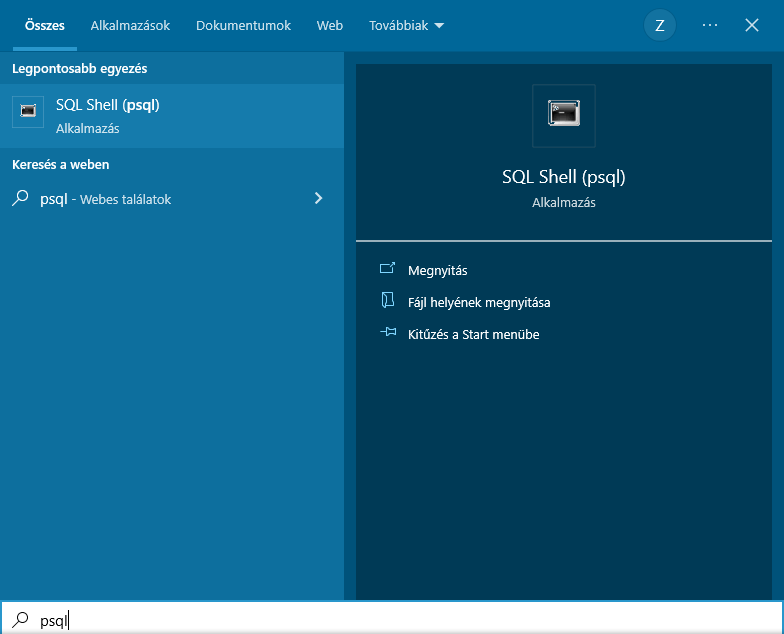784x634 pixels.
Task: Close the search panel
Action: point(752,25)
